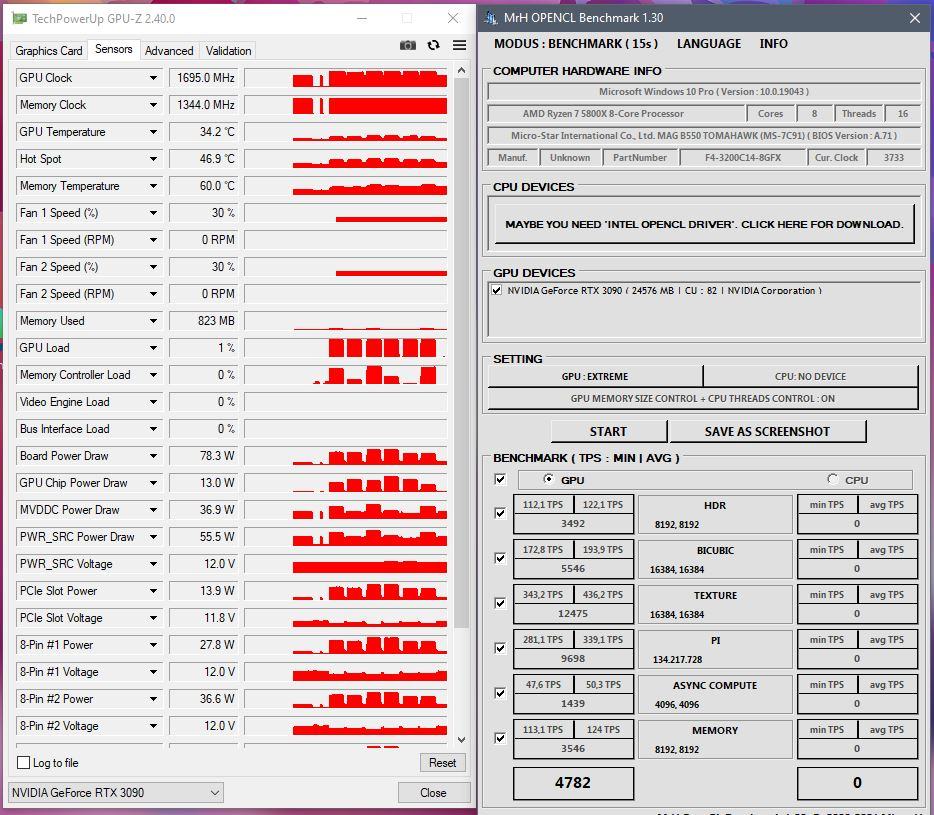This screenshot has width=934, height=815.
Task: Open the INFO menu
Action: [773, 43]
